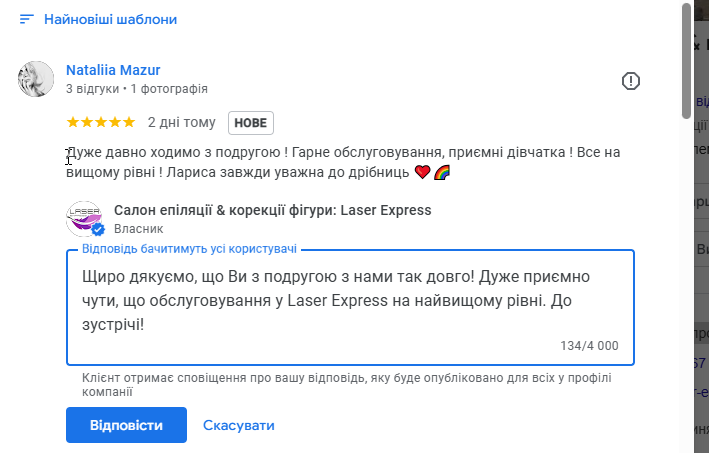Click the five-star rating icons
This screenshot has height=453, width=709.
click(x=100, y=122)
